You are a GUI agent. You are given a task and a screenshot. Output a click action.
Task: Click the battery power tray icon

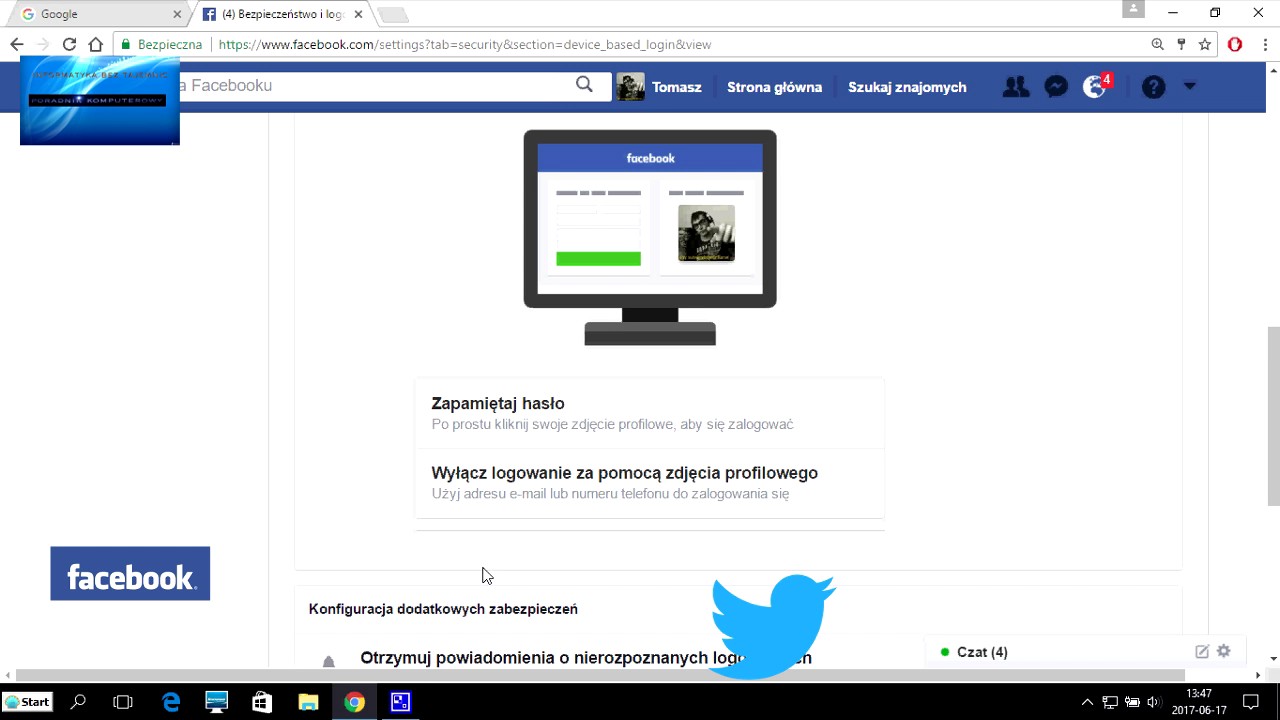tap(1132, 702)
